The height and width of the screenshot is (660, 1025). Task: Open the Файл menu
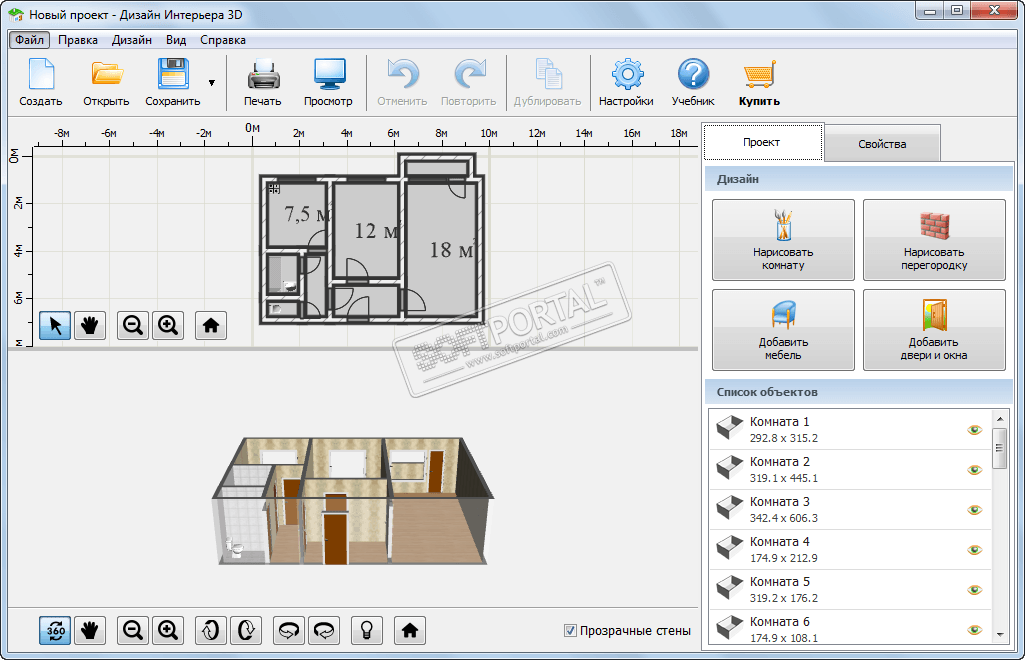29,40
